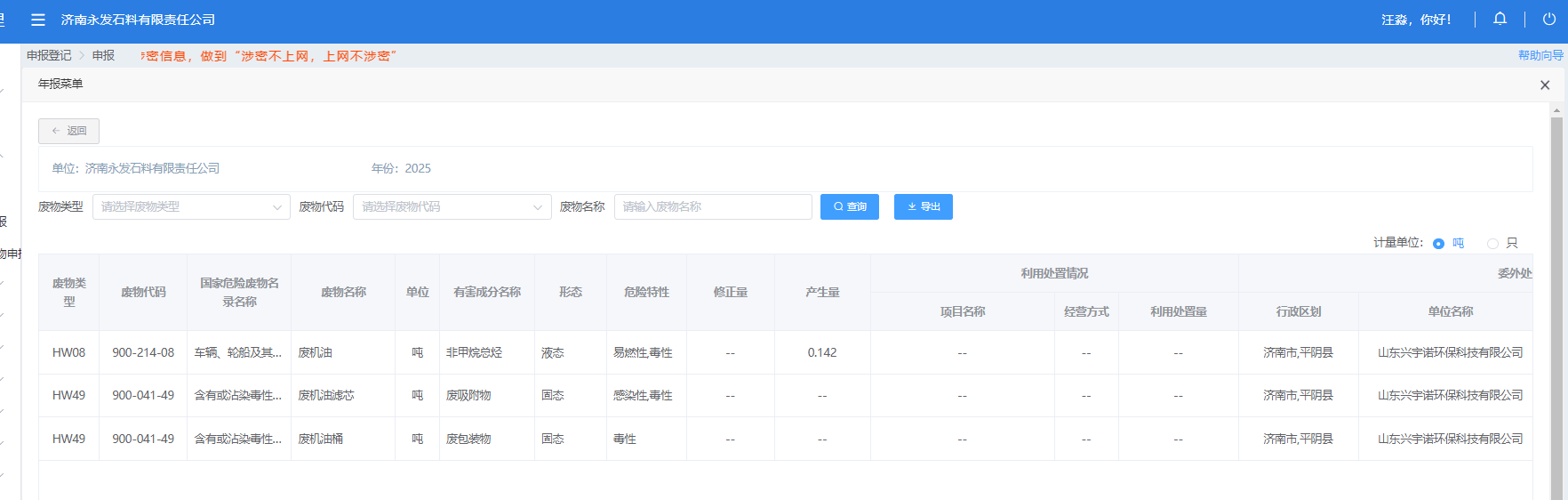Select the 只 unit radio button
This screenshot has height=500, width=1568.
pyautogui.click(x=1492, y=243)
